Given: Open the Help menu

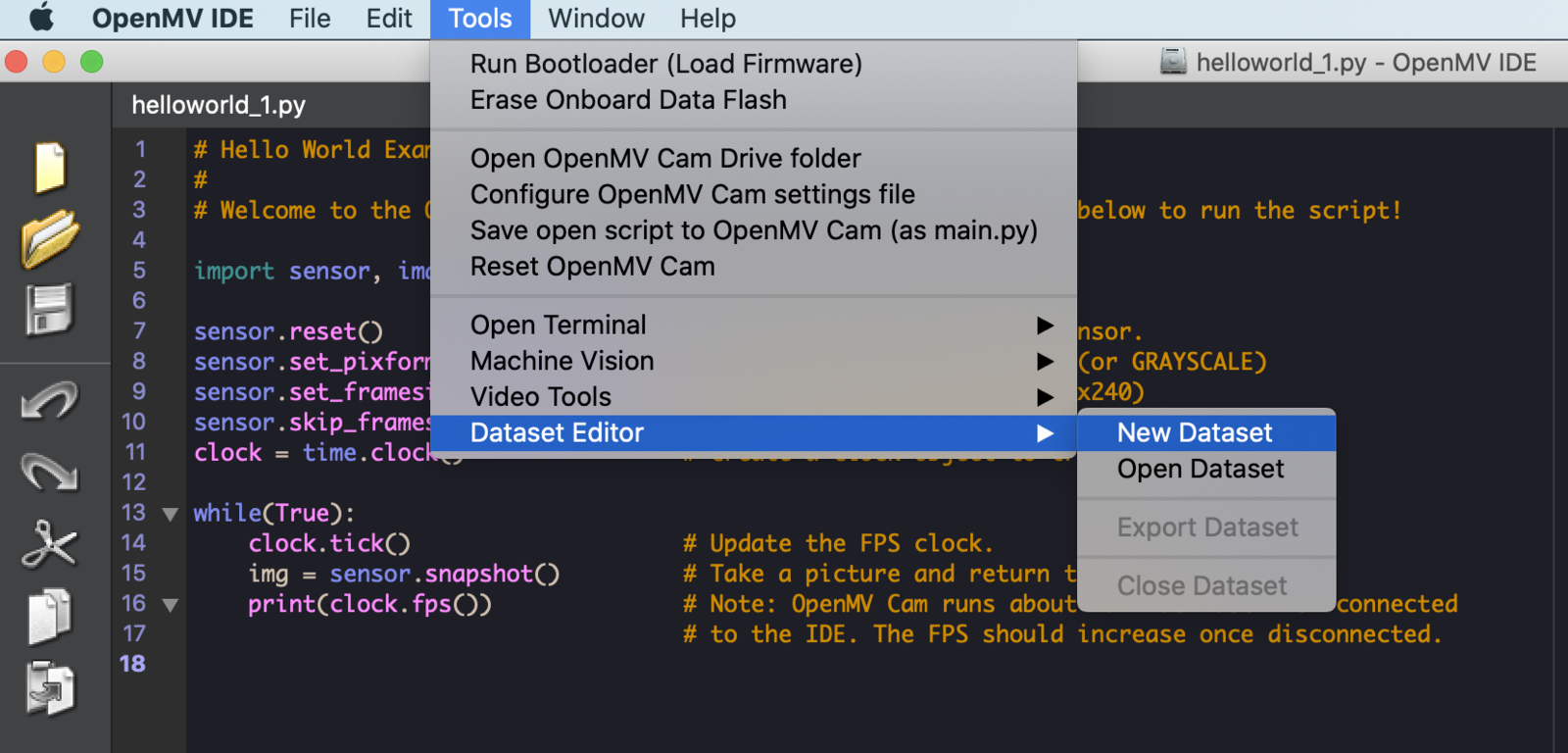Looking at the screenshot, I should [708, 19].
